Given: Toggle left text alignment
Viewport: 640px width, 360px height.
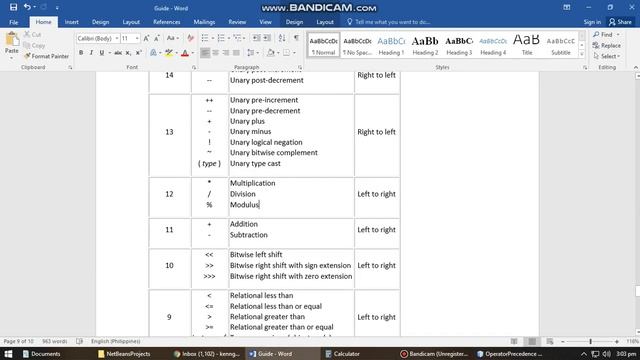Looking at the screenshot, I should (x=205, y=53).
